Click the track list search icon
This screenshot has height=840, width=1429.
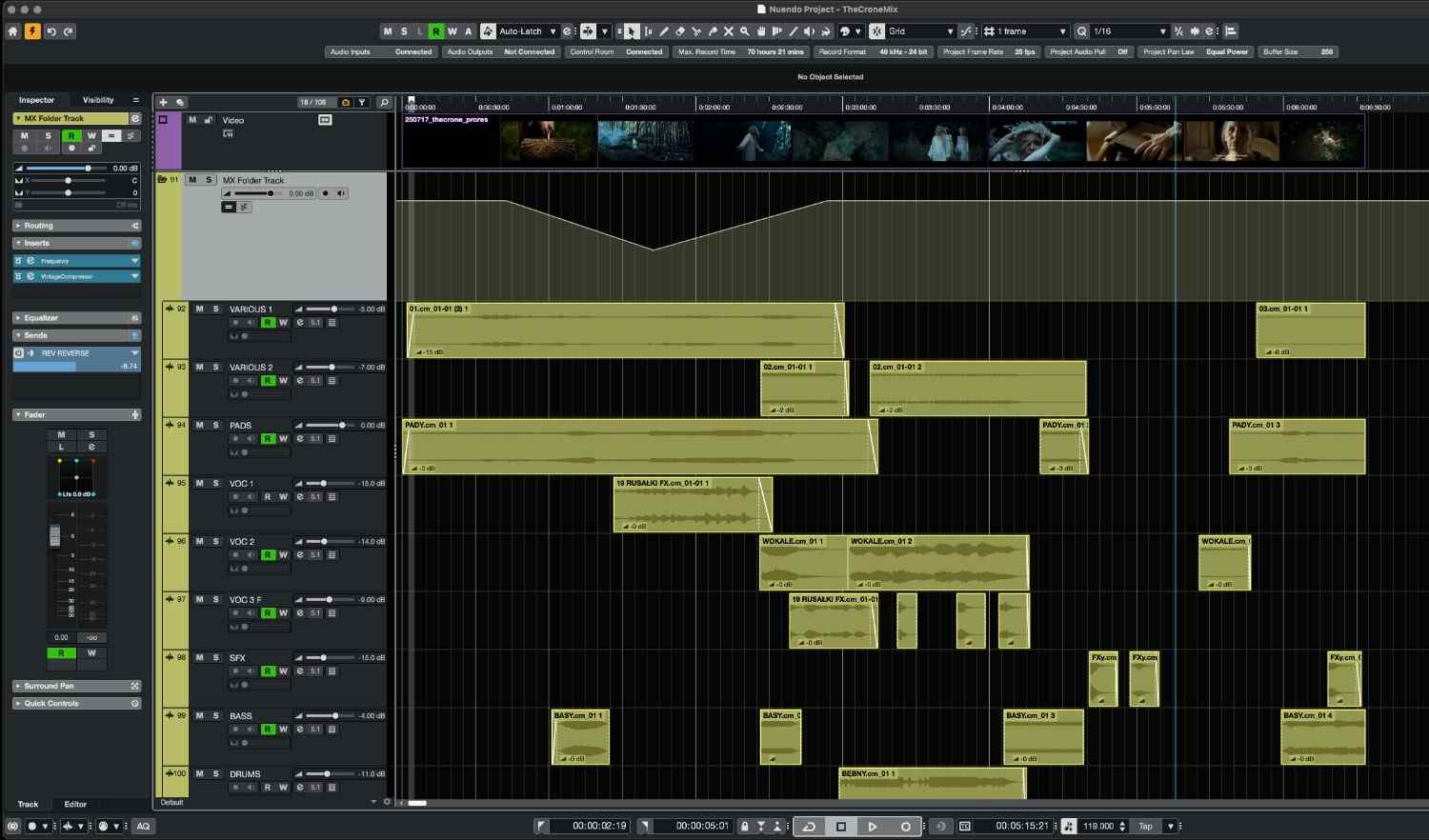point(384,102)
